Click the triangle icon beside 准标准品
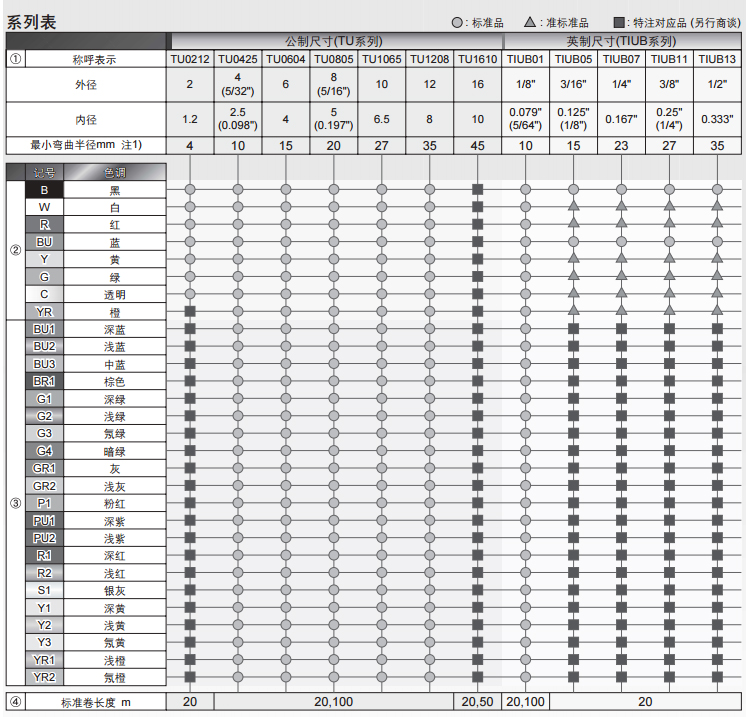Screen dimensions: 750x717 (x=529, y=22)
